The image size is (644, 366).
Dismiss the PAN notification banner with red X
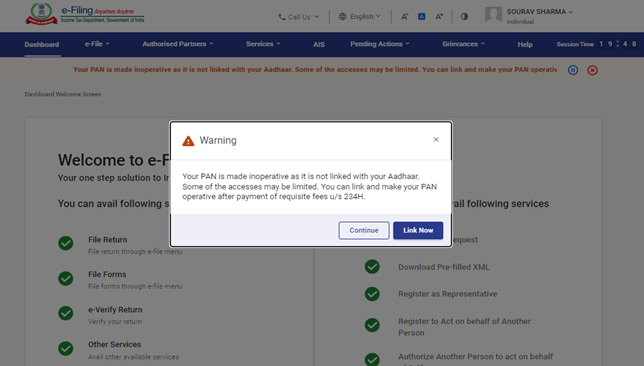[x=592, y=70]
